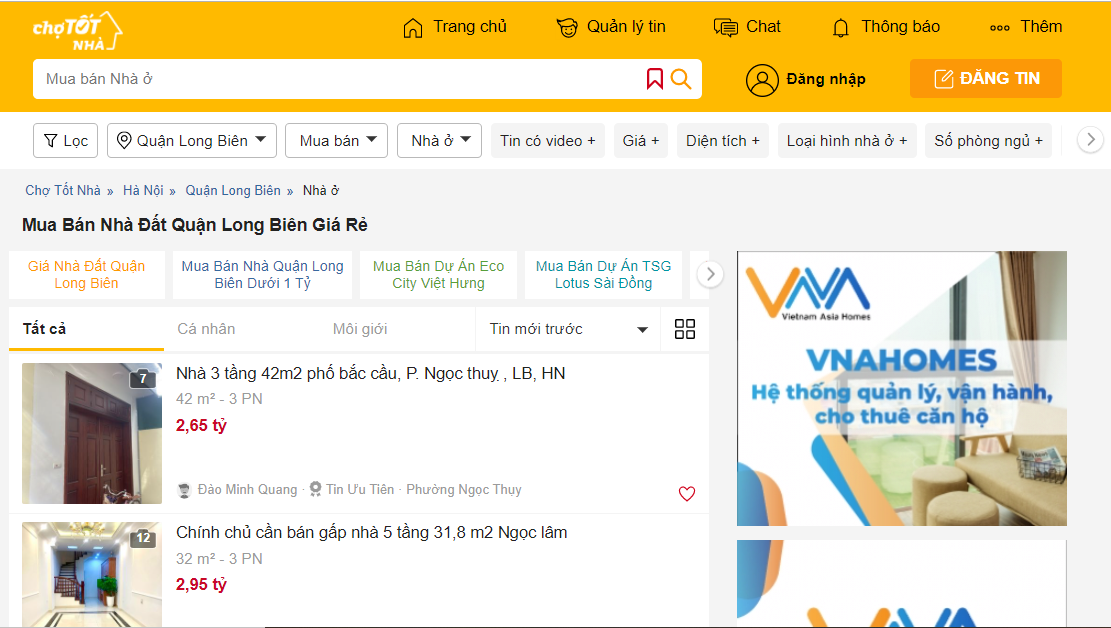Click the photo count badge 12
Viewport: 1111px width, 628px height.
pyautogui.click(x=143, y=537)
